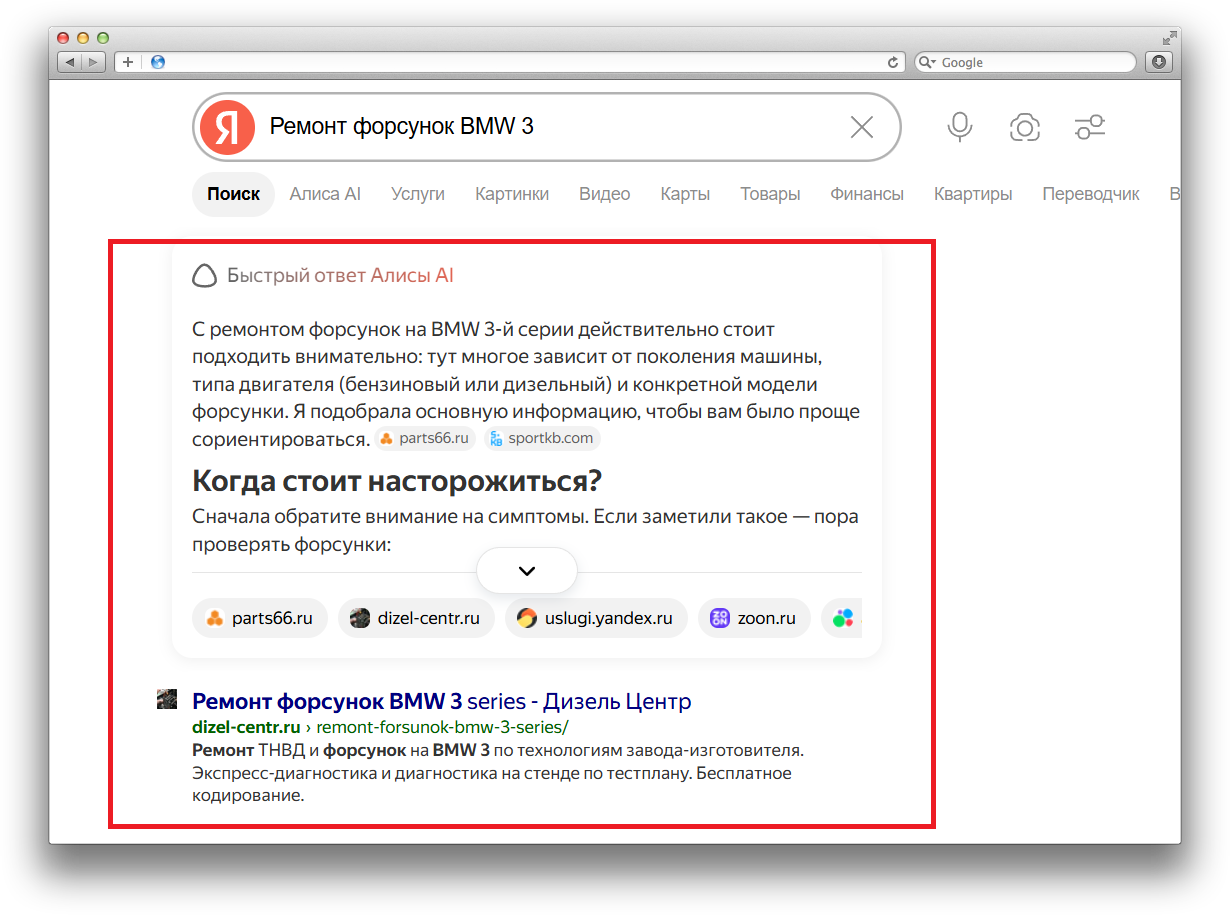1230x915 pixels.
Task: Open browser downloads icon
Action: click(x=1159, y=62)
